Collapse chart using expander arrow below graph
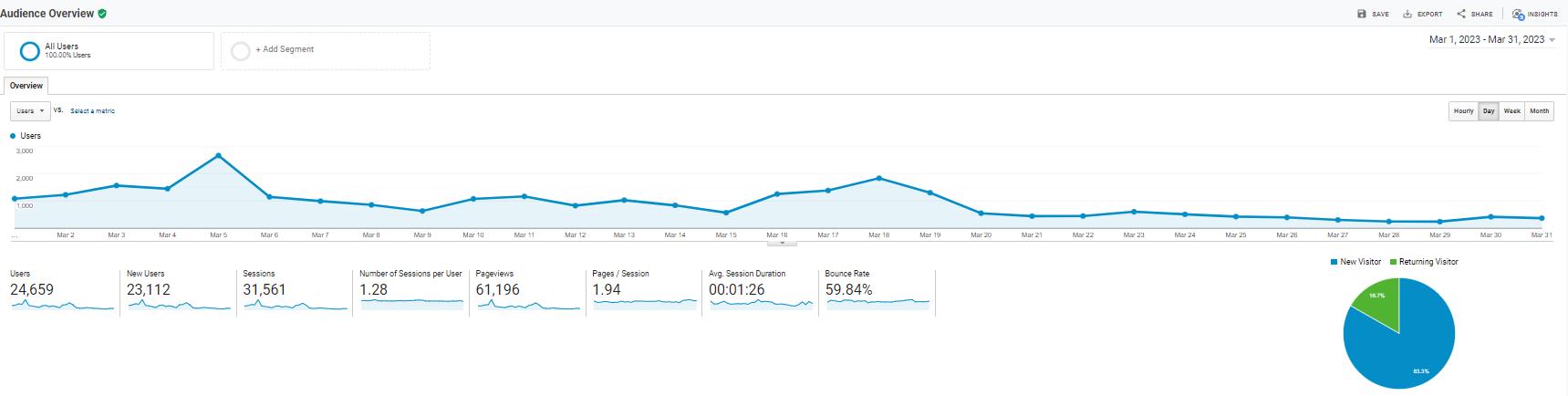The height and width of the screenshot is (396, 1568). point(782,244)
